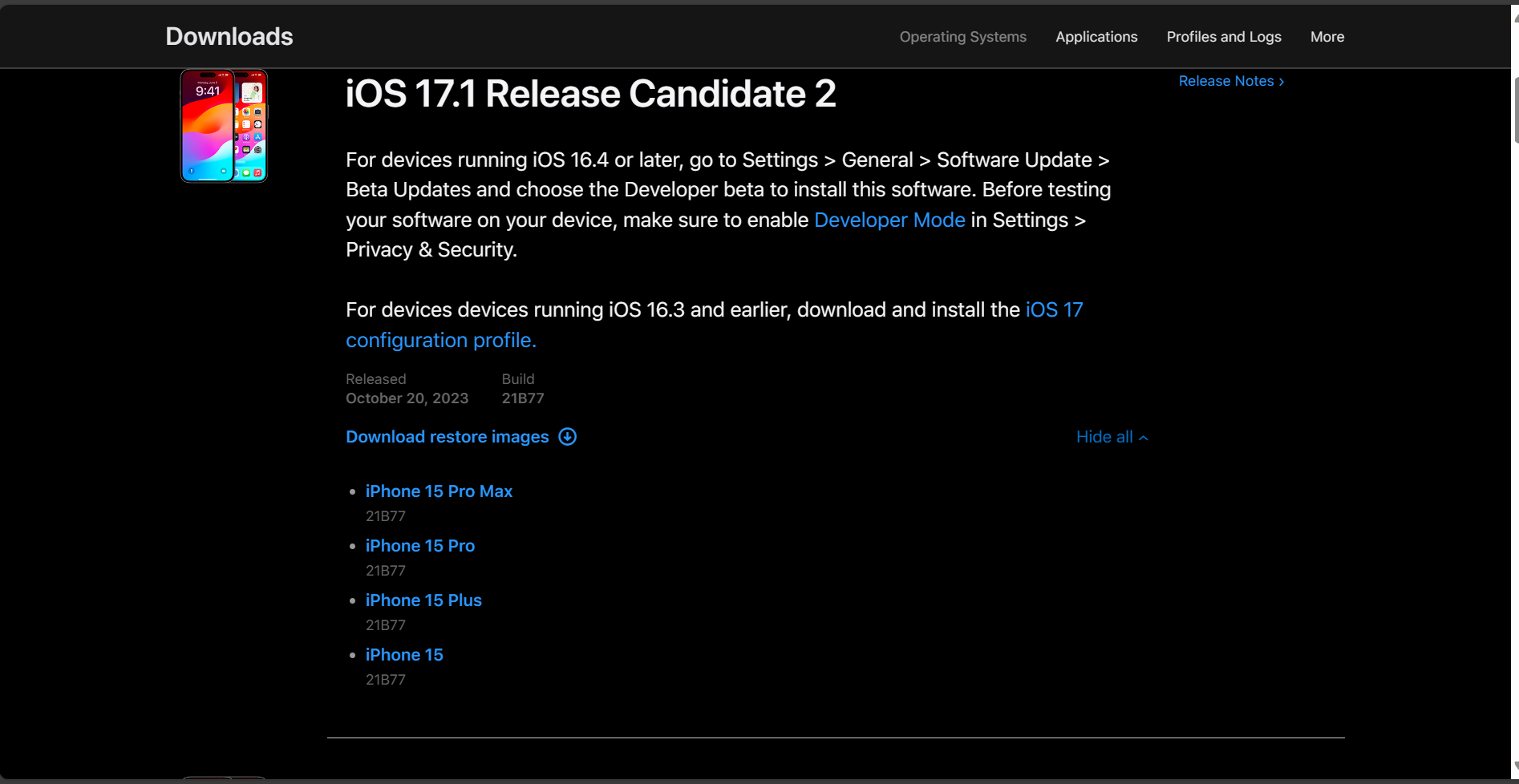
Task: Click the download arrow circle icon
Action: point(568,437)
